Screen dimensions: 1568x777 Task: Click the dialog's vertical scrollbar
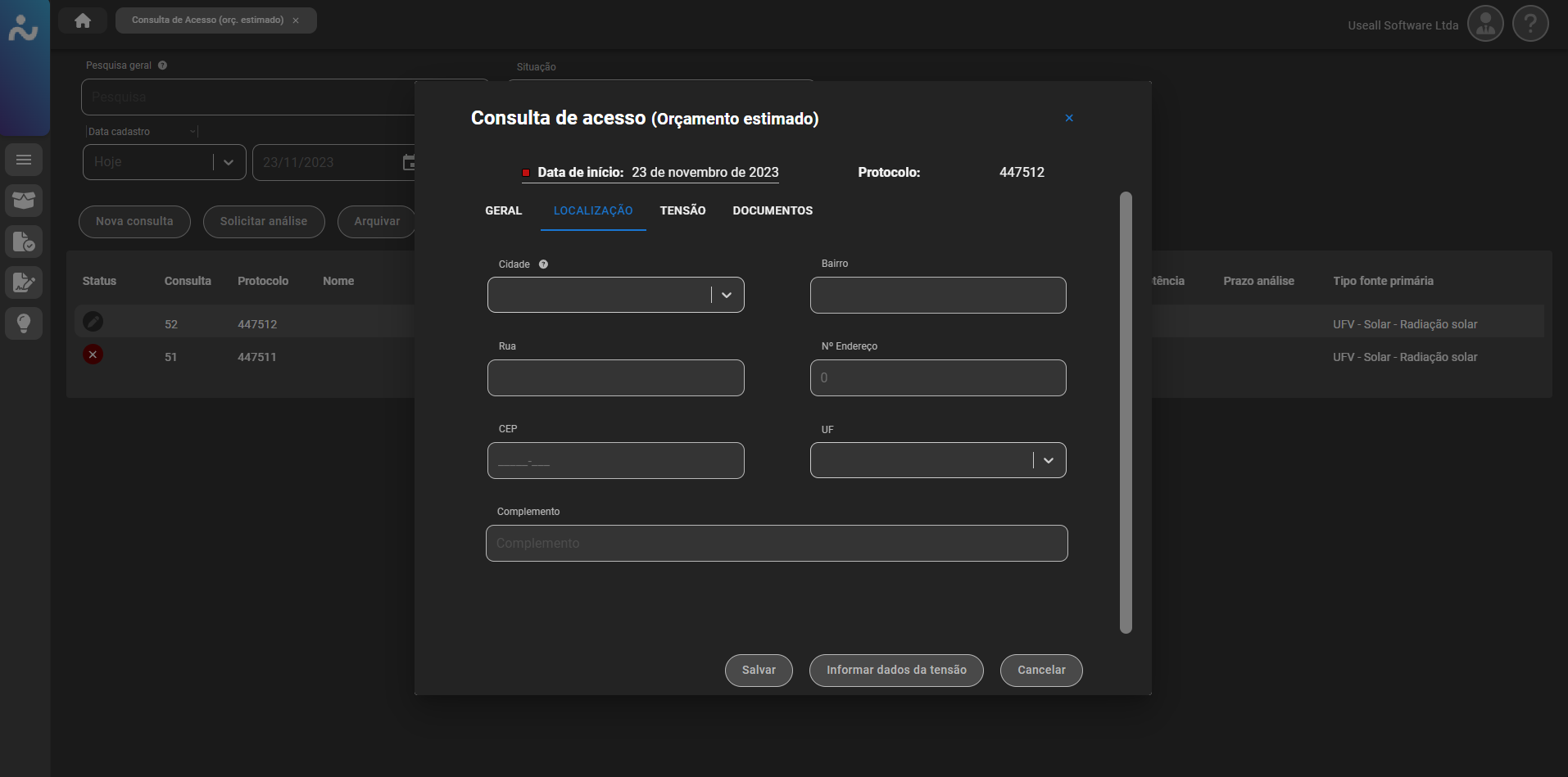pyautogui.click(x=1125, y=412)
